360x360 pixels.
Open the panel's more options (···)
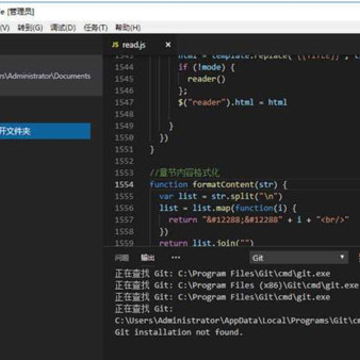pyautogui.click(x=176, y=258)
